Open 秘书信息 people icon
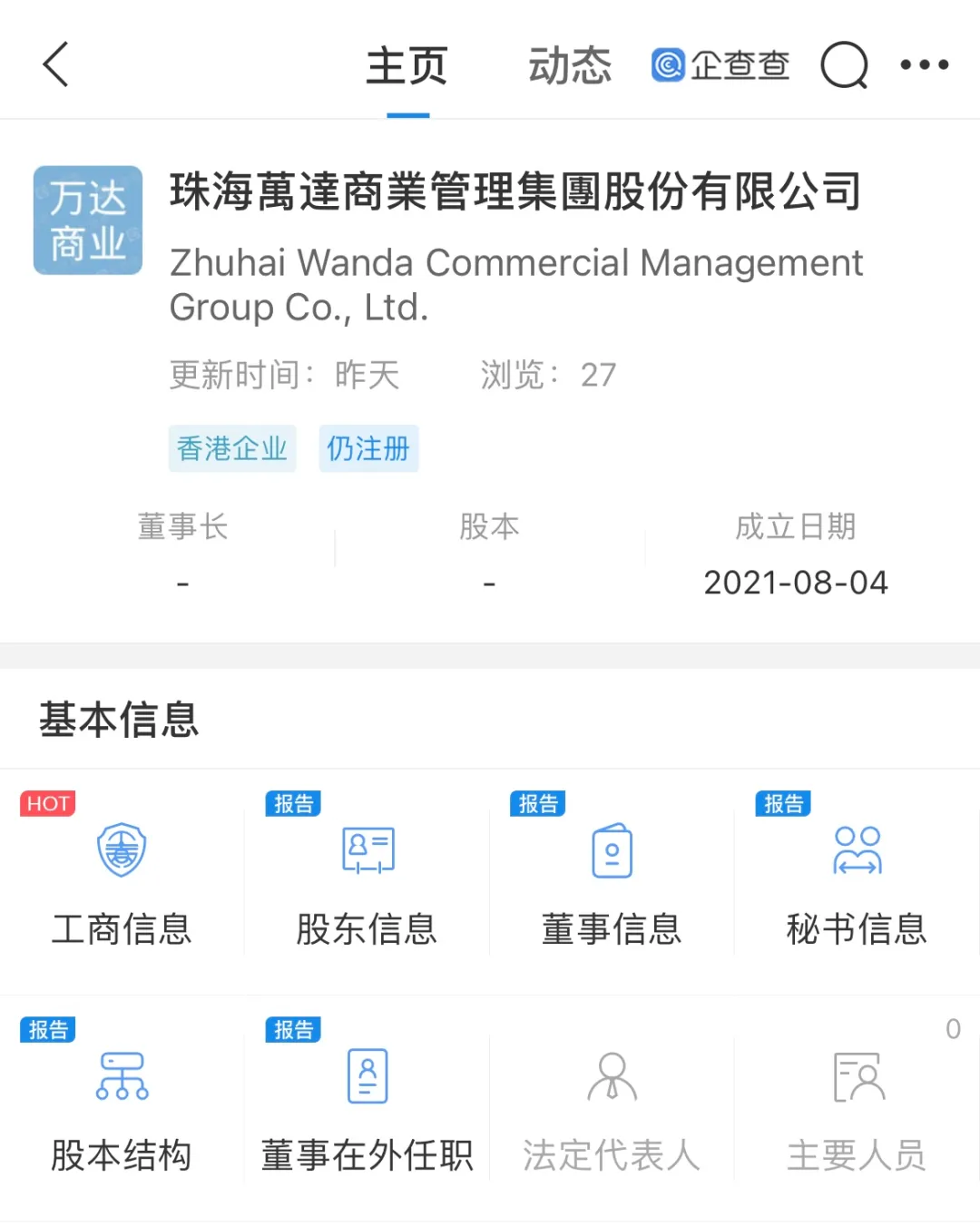Viewport: 980px width, 1226px height. point(857,849)
